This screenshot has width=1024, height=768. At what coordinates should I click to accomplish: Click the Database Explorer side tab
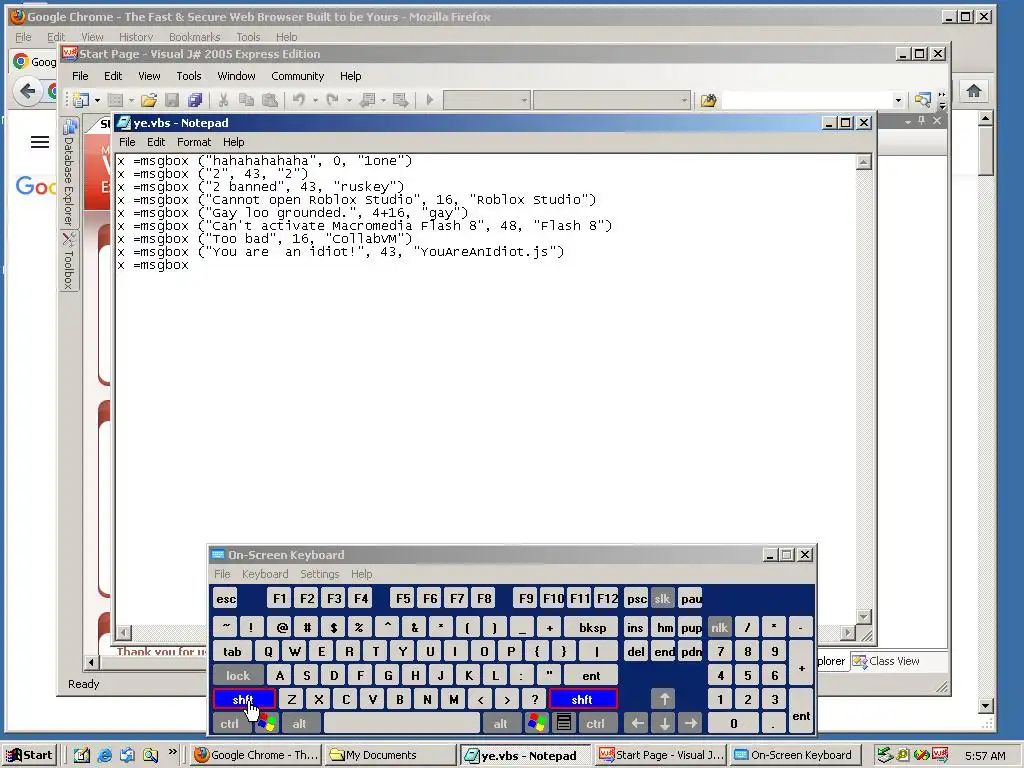pos(69,172)
